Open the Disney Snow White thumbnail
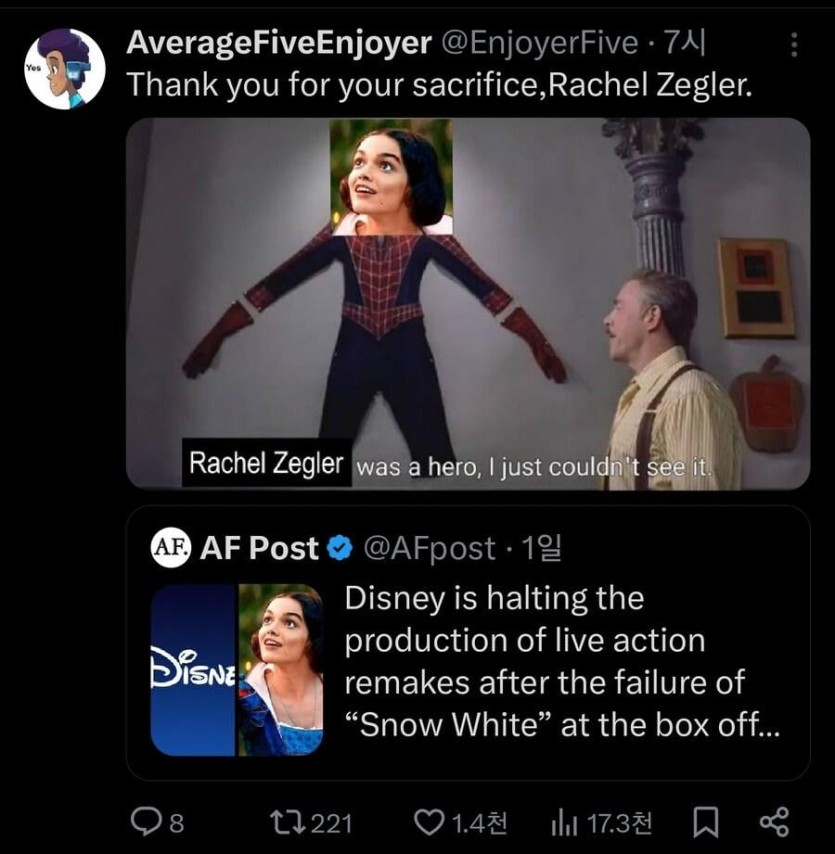This screenshot has height=854, width=835. 237,669
